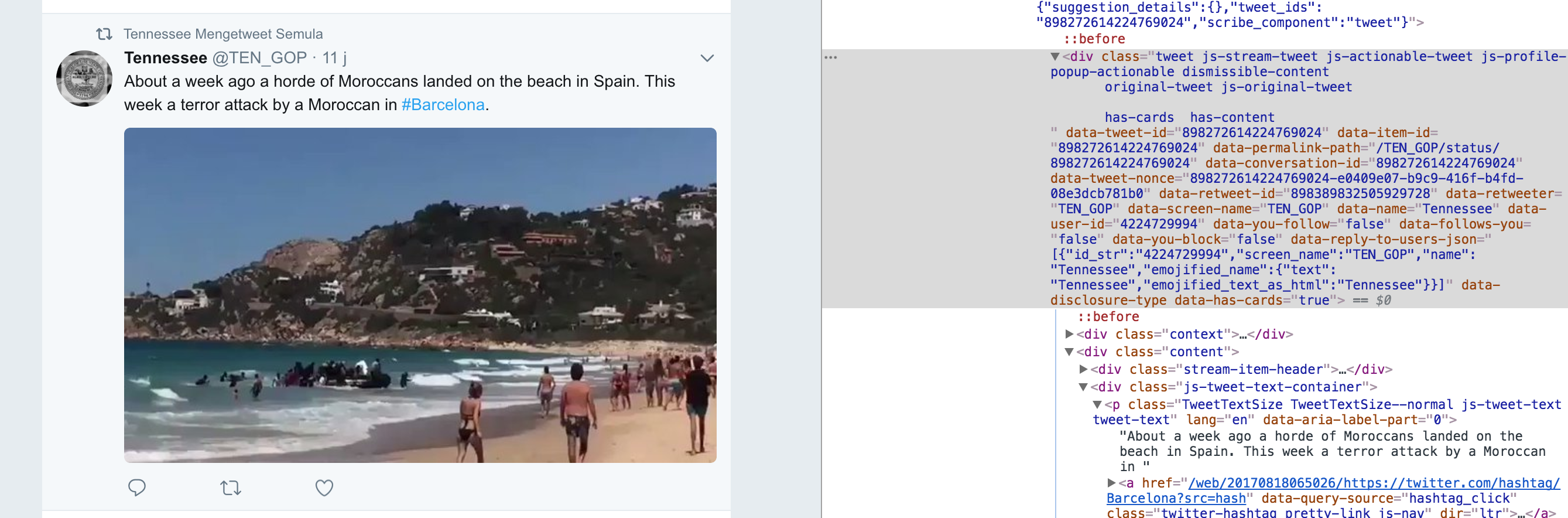This screenshot has height=518, width=1568.
Task: Collapse the selected tweet div element
Action: click(1055, 57)
